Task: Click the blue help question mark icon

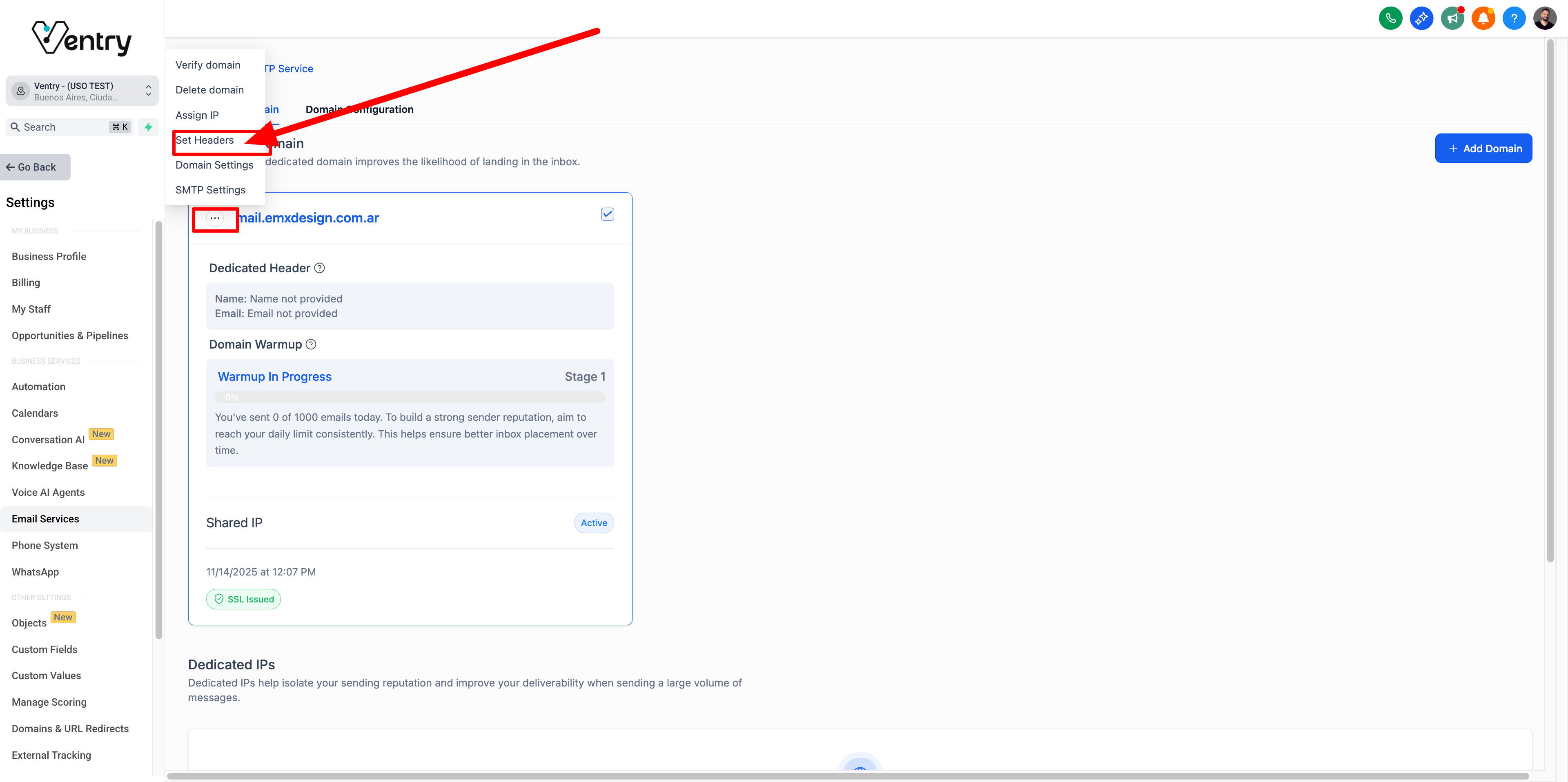Action: (1514, 18)
